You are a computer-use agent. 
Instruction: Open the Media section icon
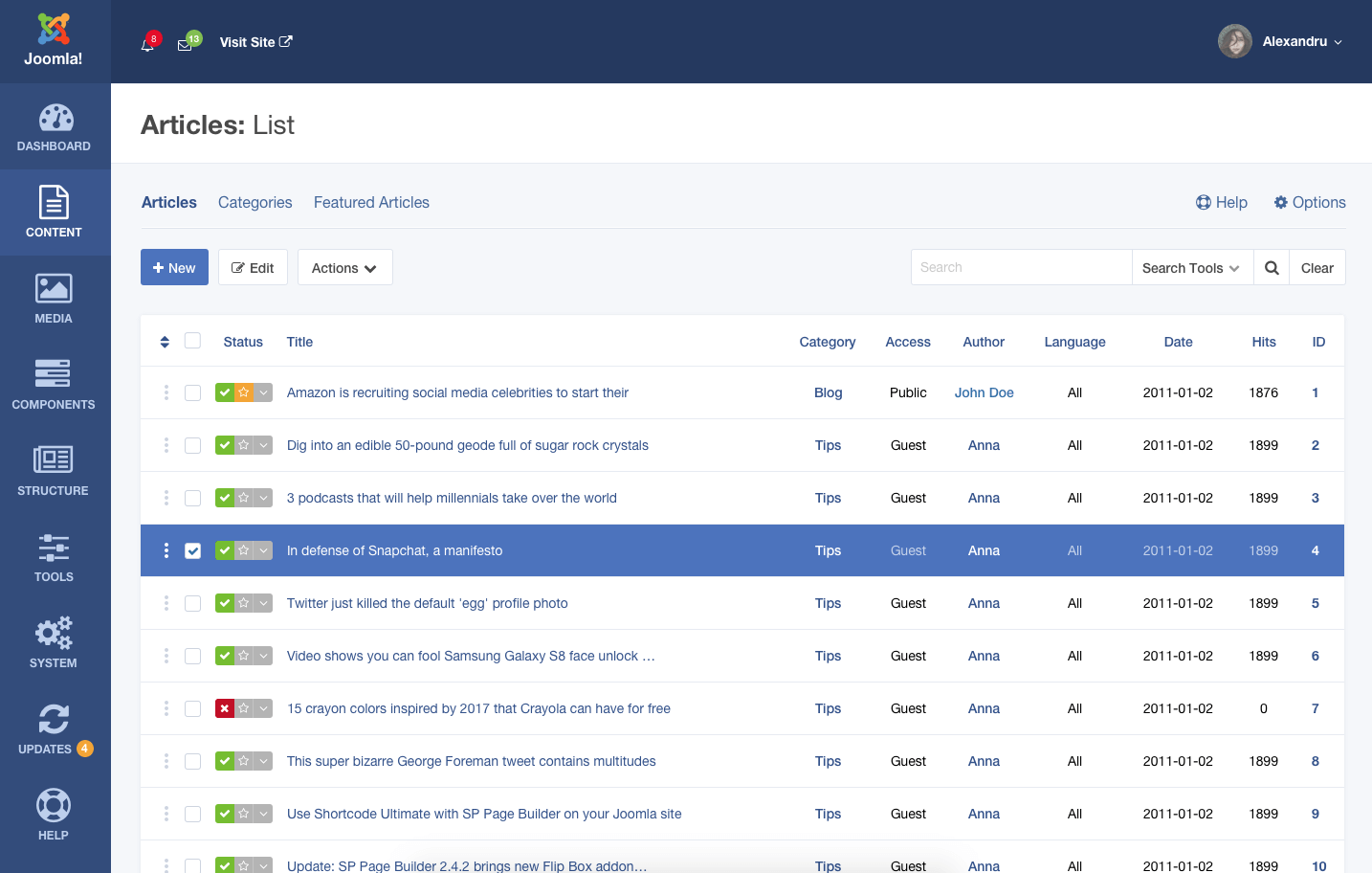54,289
